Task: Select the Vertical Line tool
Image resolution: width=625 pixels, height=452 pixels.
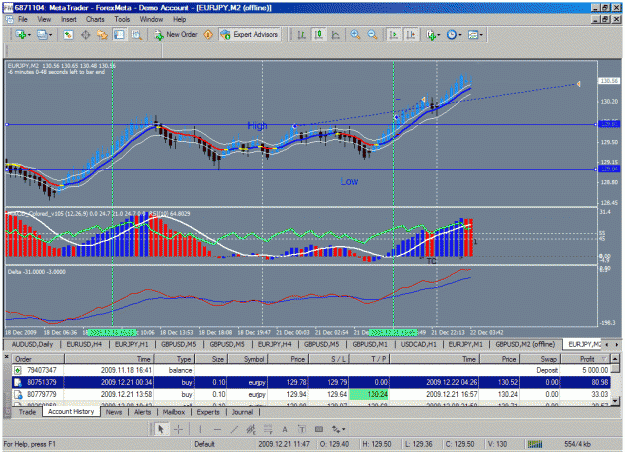Action: pos(200,430)
